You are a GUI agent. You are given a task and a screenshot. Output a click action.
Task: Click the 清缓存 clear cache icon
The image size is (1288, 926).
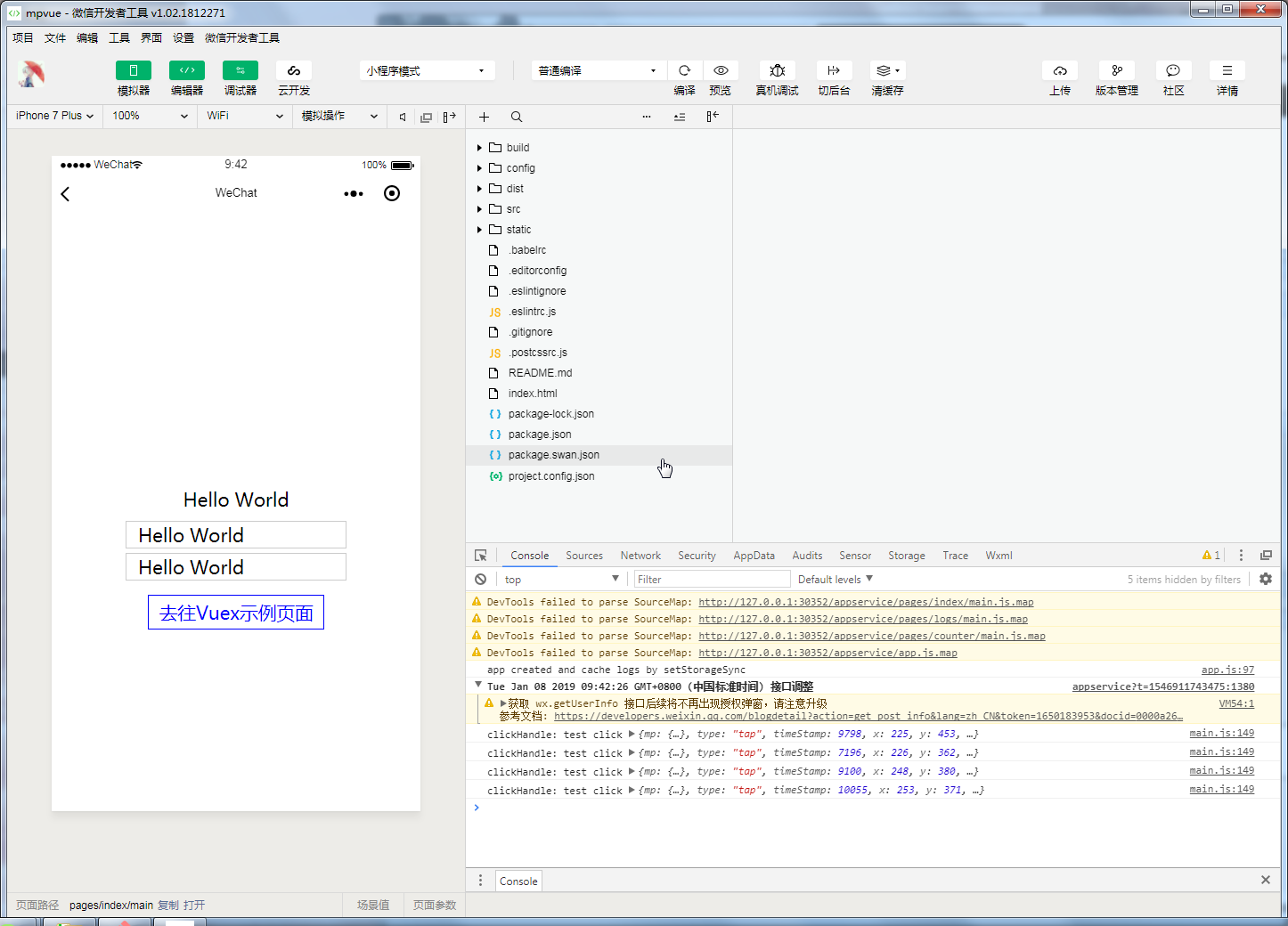click(887, 70)
